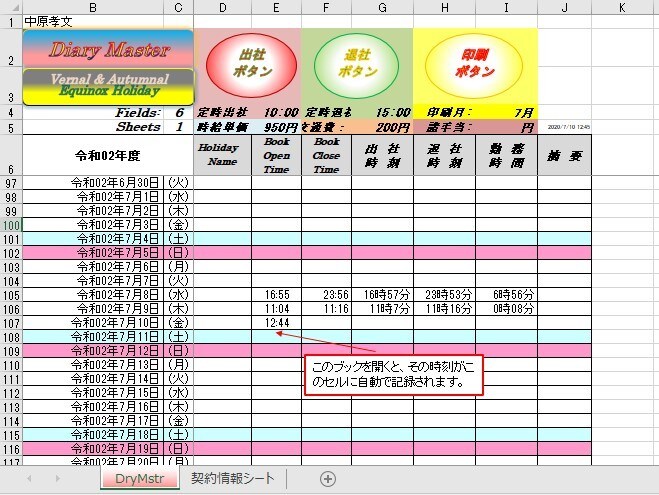Add a new sheet with plus icon

327,479
